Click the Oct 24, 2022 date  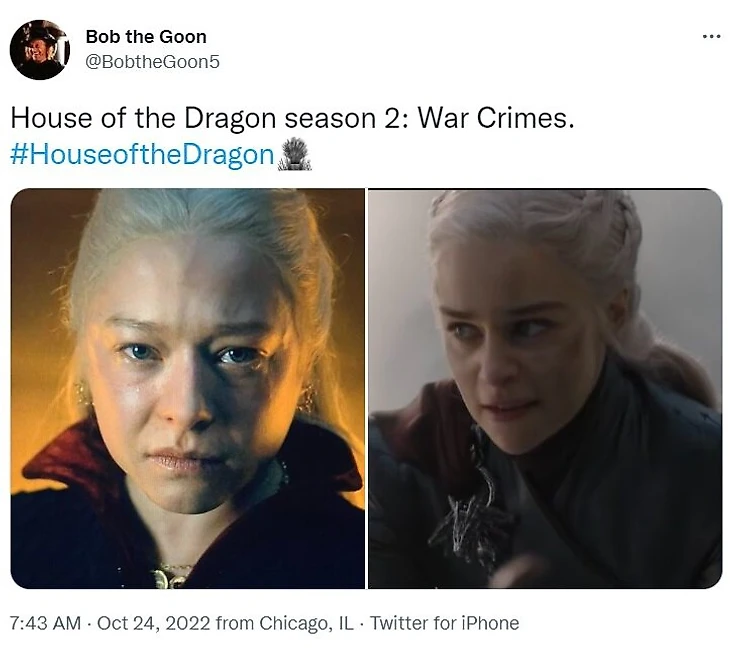click(x=154, y=623)
